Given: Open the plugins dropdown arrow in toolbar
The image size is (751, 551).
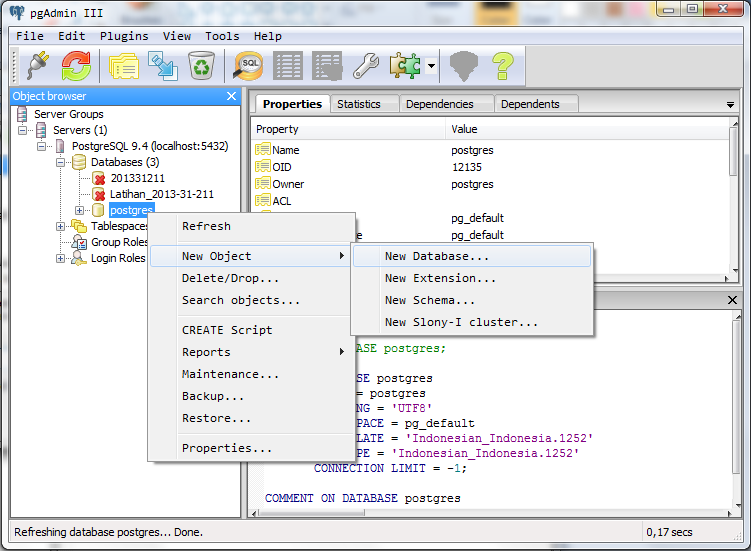Looking at the screenshot, I should (432, 66).
